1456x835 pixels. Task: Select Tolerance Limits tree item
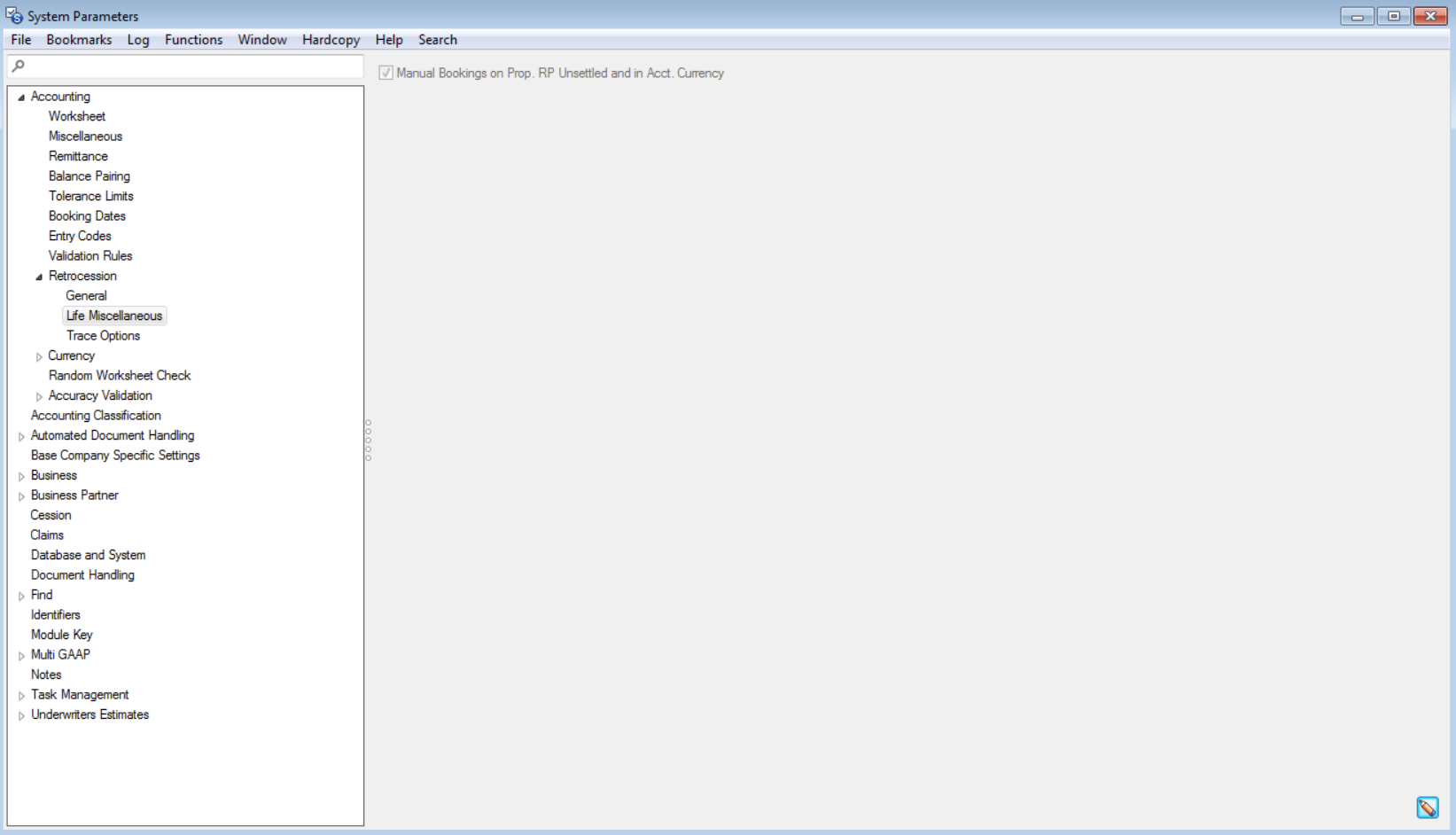coord(90,196)
